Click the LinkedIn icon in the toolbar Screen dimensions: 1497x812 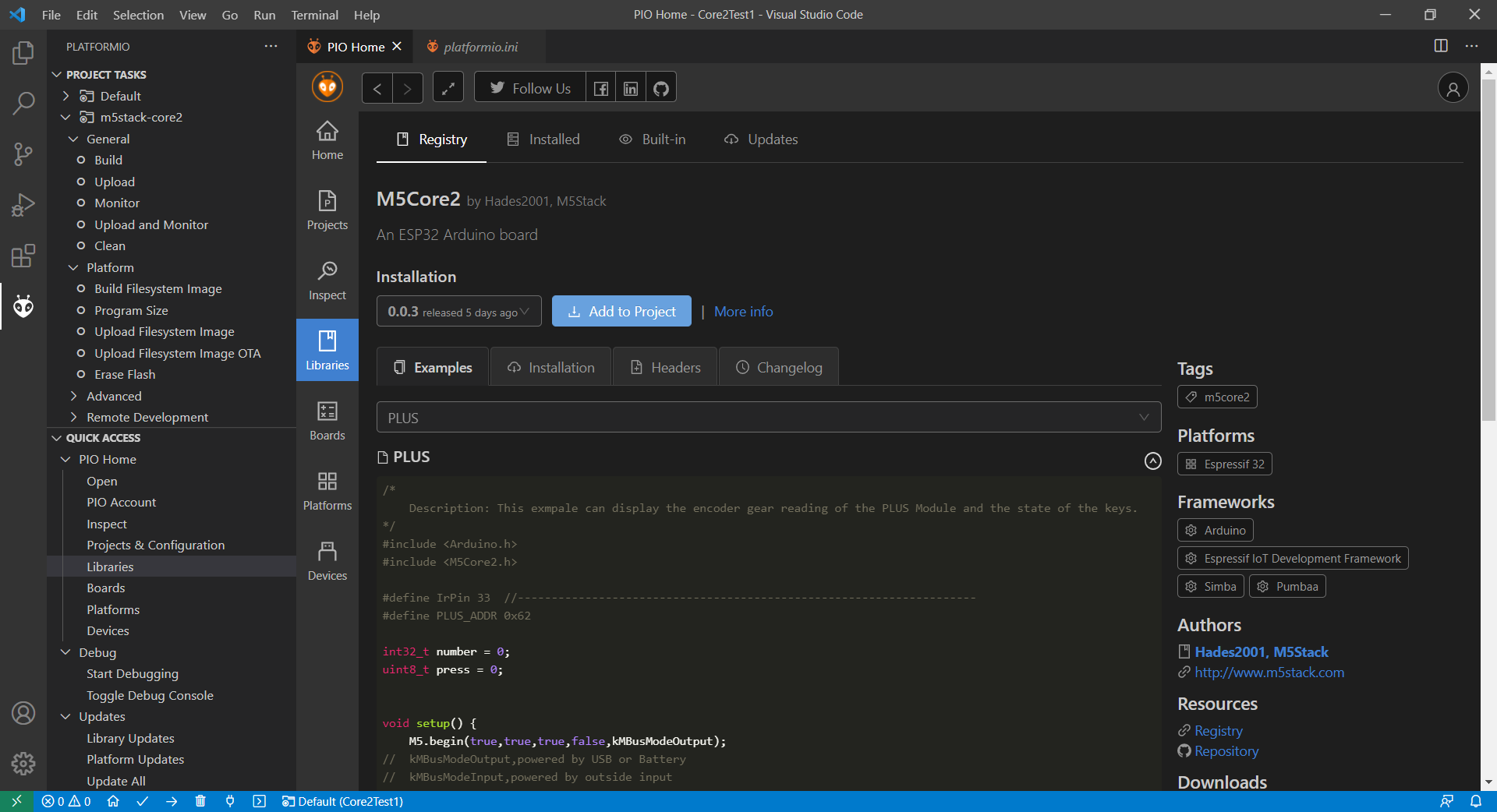(x=630, y=87)
